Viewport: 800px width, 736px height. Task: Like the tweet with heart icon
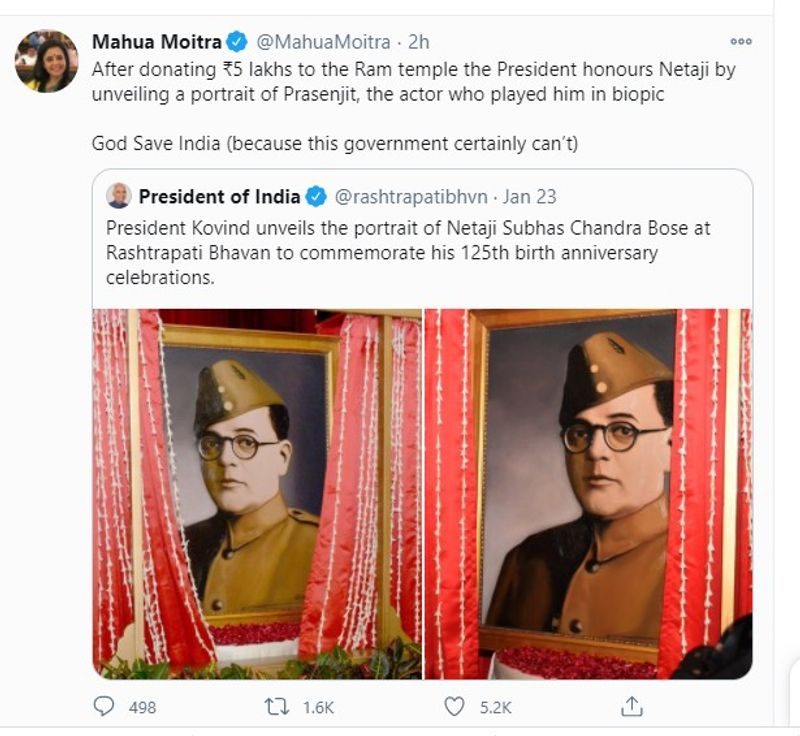click(454, 706)
